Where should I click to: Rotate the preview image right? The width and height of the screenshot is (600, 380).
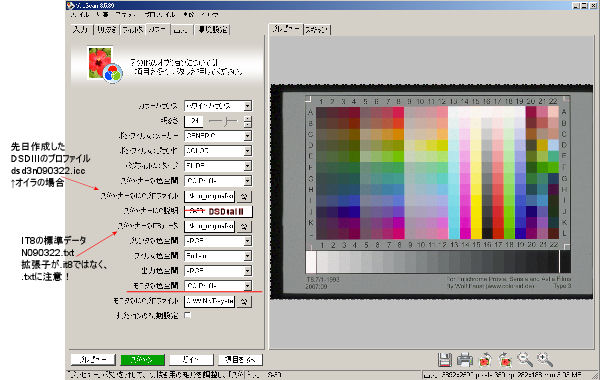505,360
